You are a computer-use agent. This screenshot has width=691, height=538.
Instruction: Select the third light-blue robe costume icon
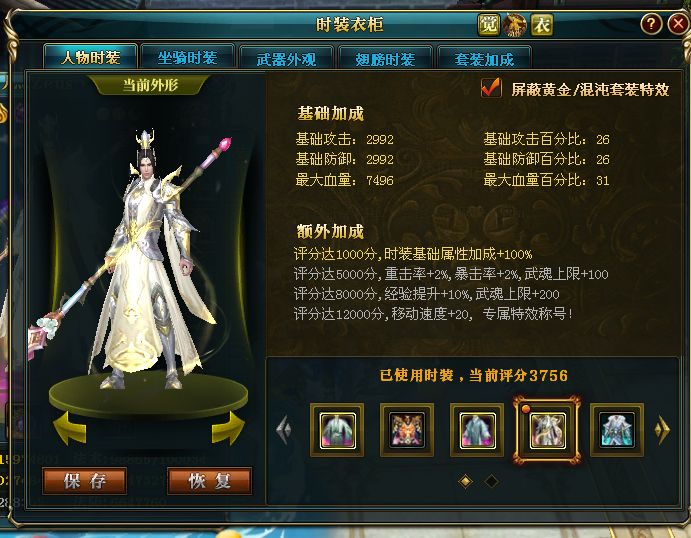click(477, 430)
